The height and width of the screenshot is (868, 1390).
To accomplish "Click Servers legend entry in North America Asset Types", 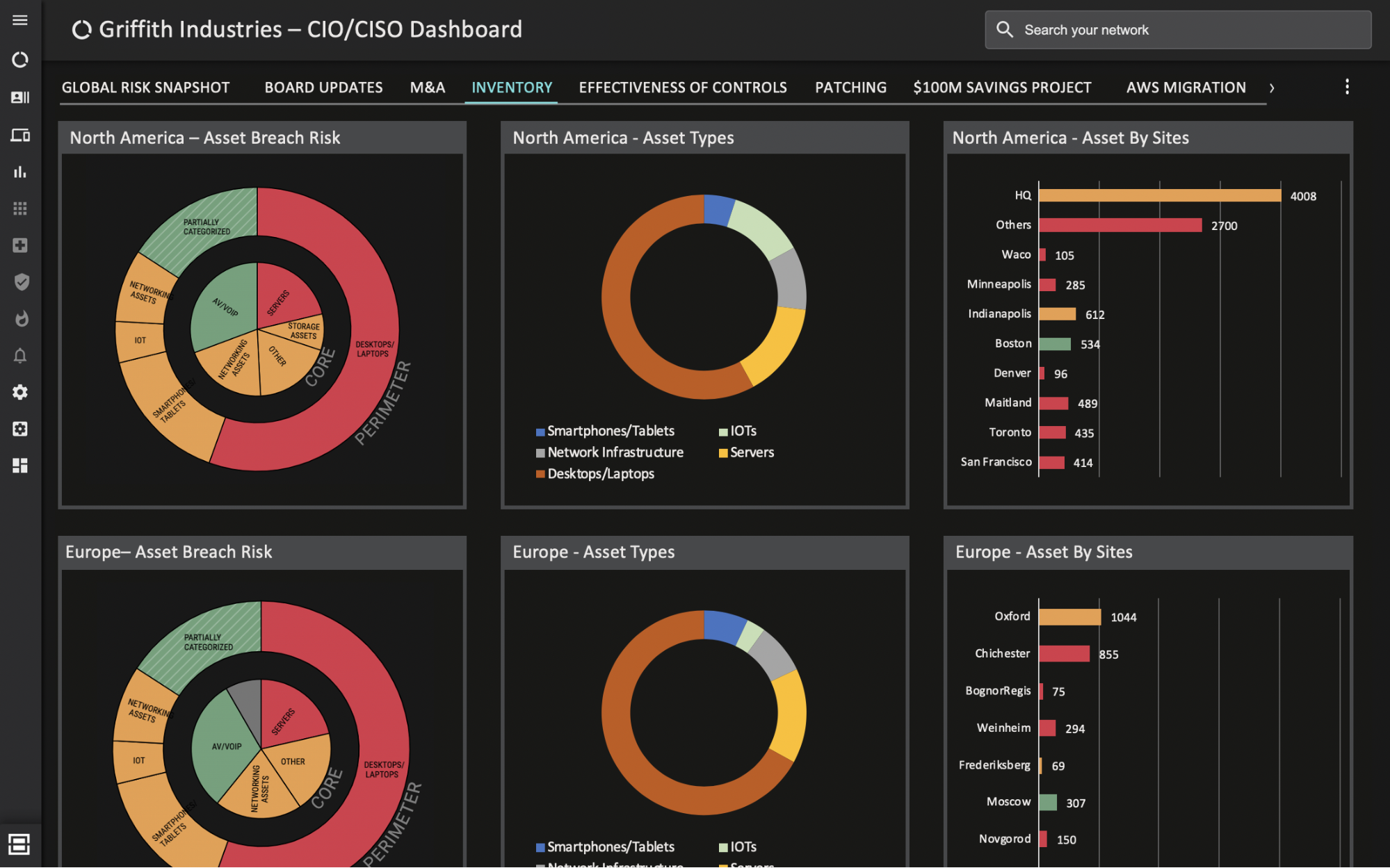I will click(746, 452).
